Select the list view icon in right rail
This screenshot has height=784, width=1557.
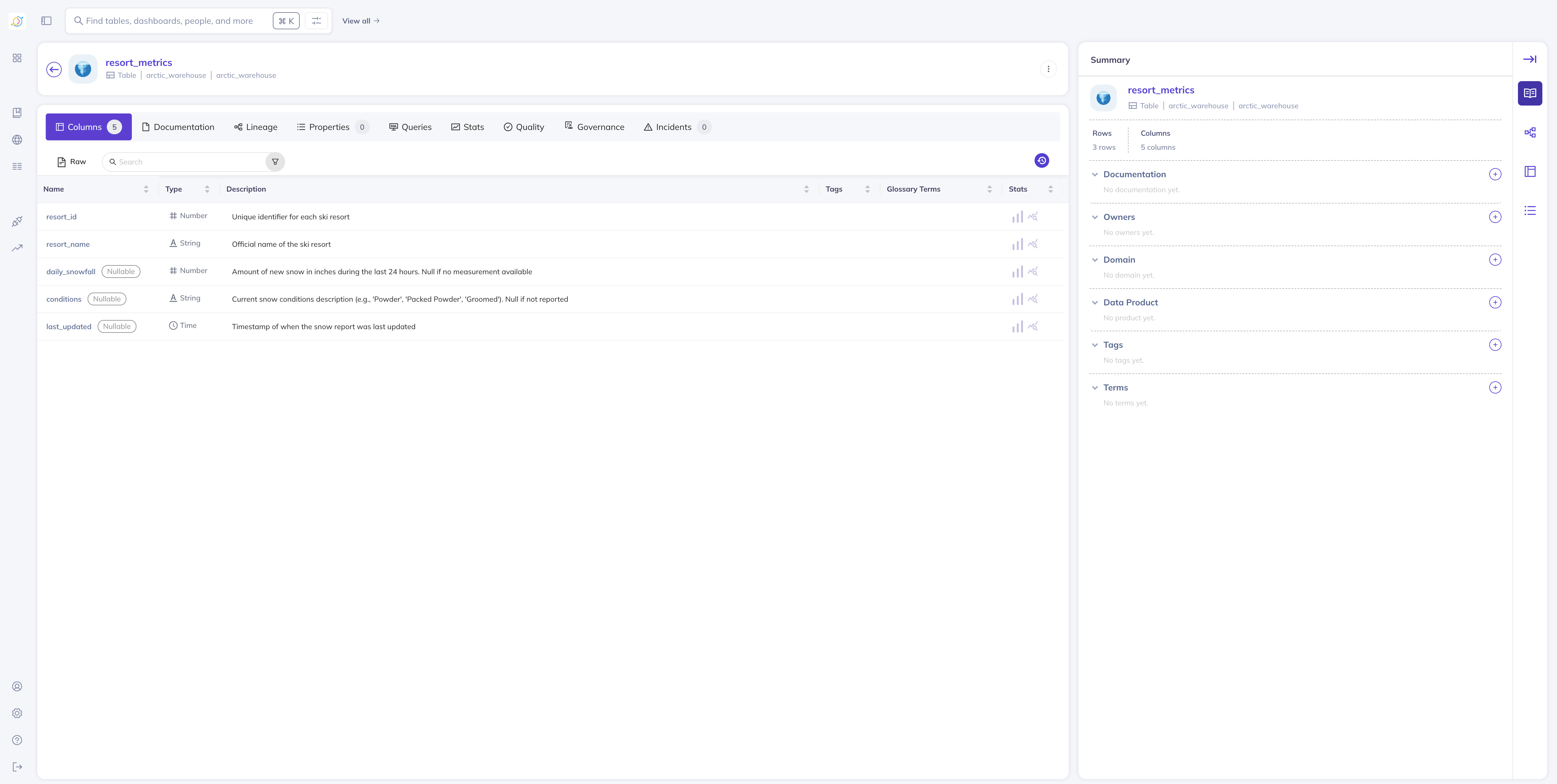[1530, 210]
